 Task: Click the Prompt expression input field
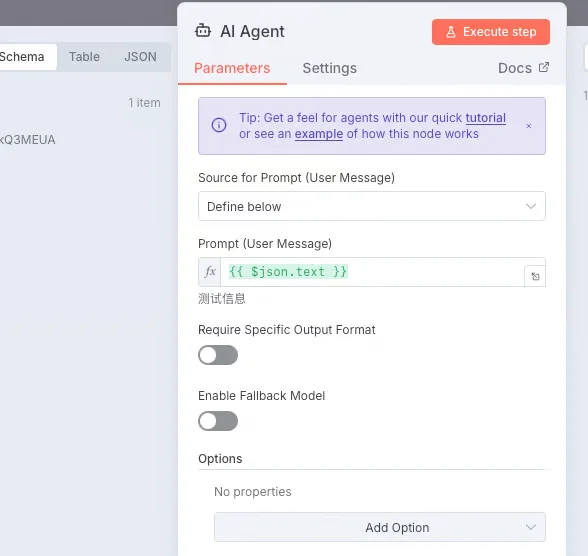pos(372,272)
